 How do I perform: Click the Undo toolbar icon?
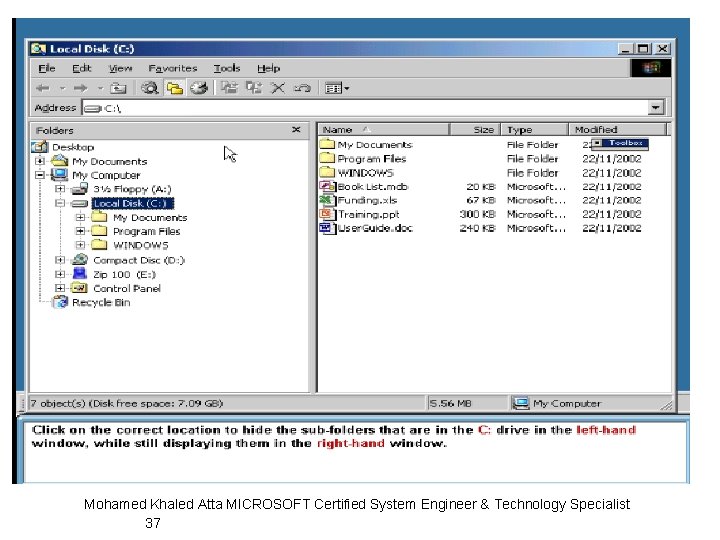click(302, 88)
